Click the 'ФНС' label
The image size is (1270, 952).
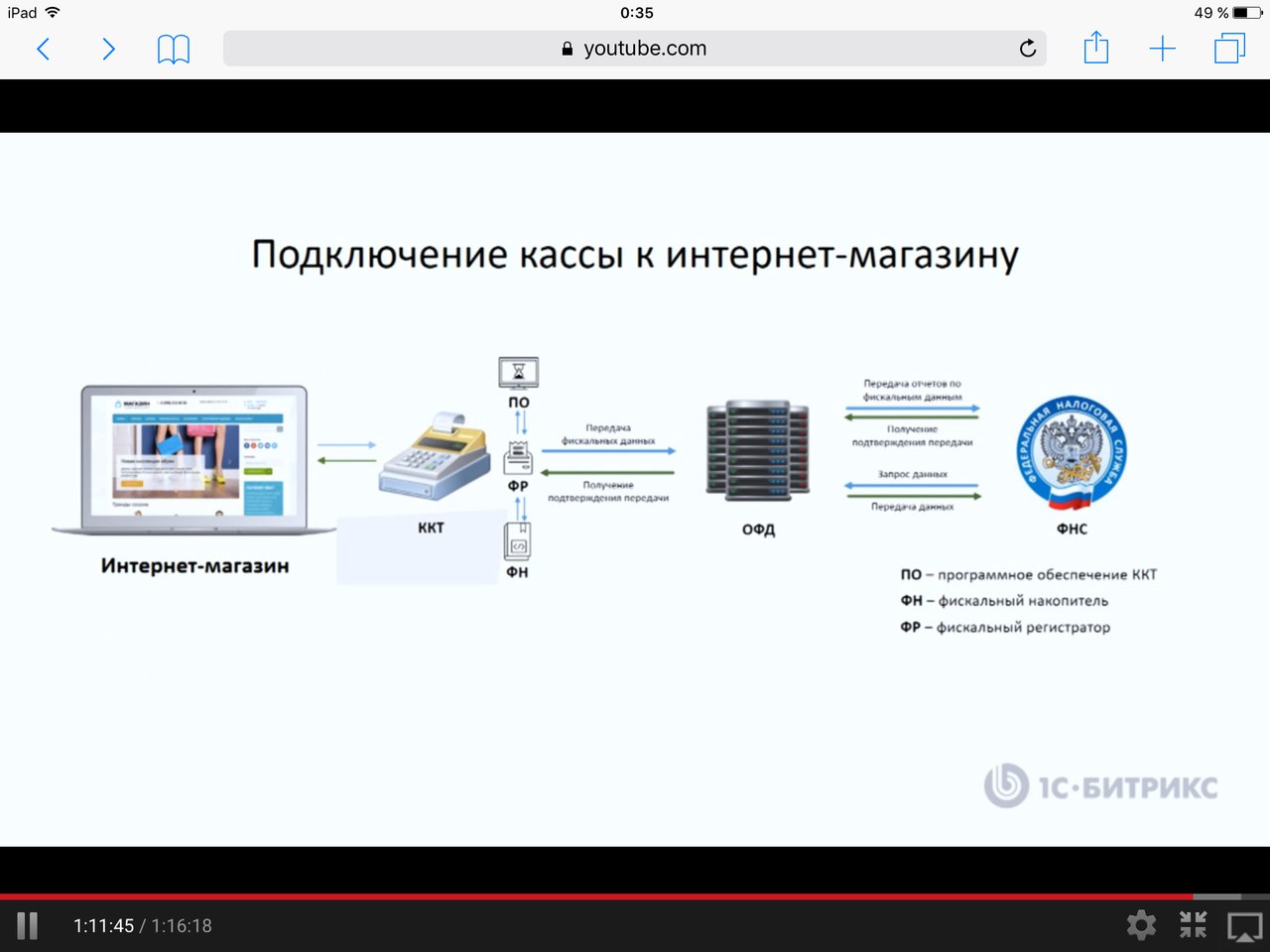pos(1072,530)
